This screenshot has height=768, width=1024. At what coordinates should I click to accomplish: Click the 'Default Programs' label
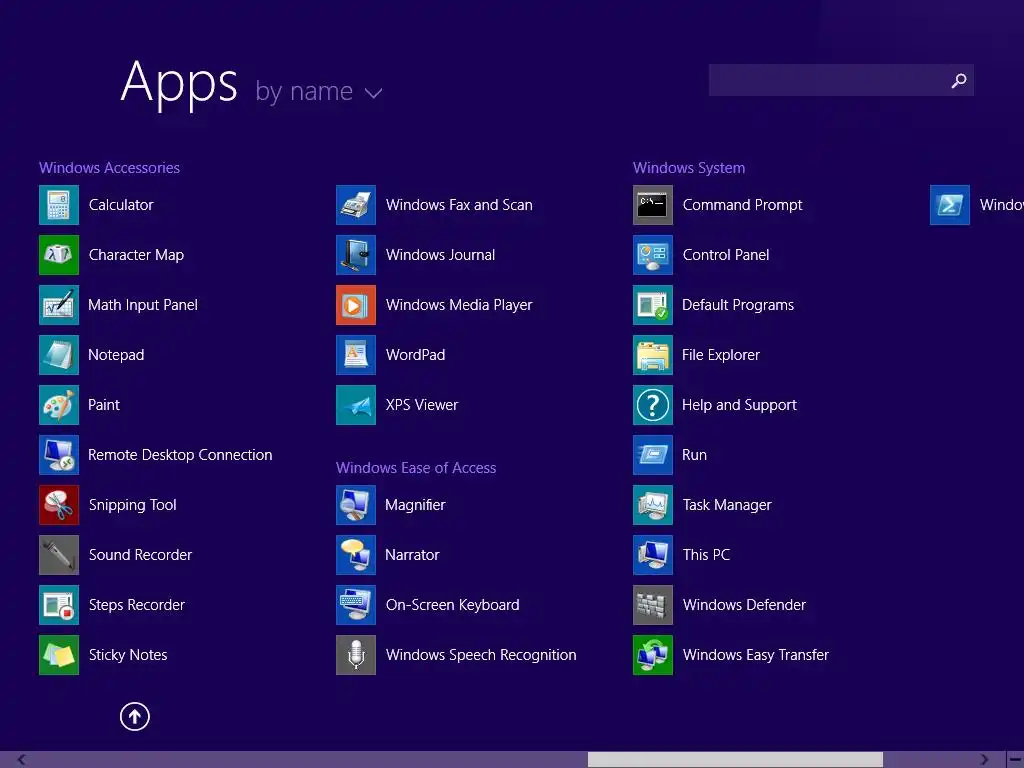pos(738,305)
